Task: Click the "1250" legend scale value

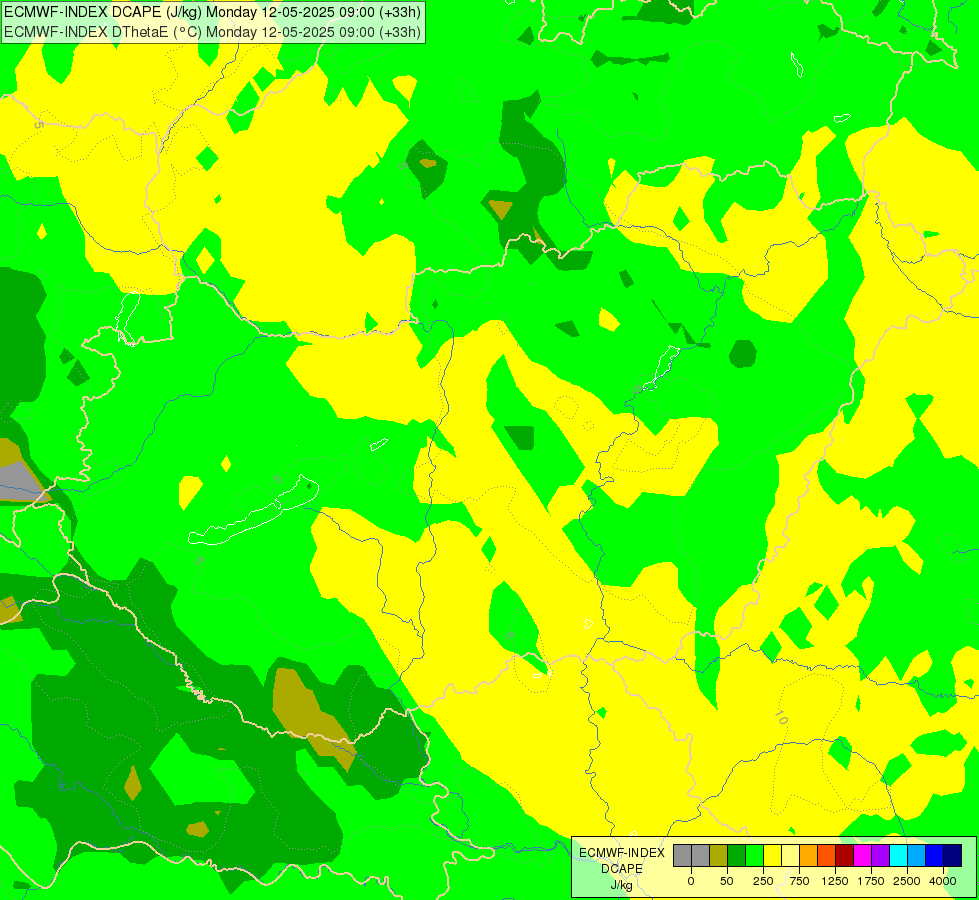Action: point(835,881)
